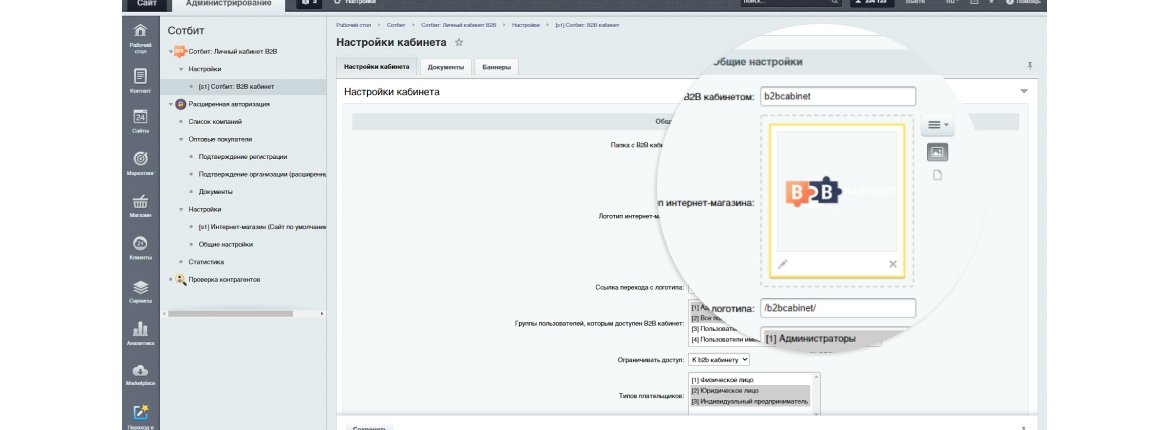Viewport: 1170px width, 430px height.
Task: Open the Администрирование top tab
Action: [228, 4]
